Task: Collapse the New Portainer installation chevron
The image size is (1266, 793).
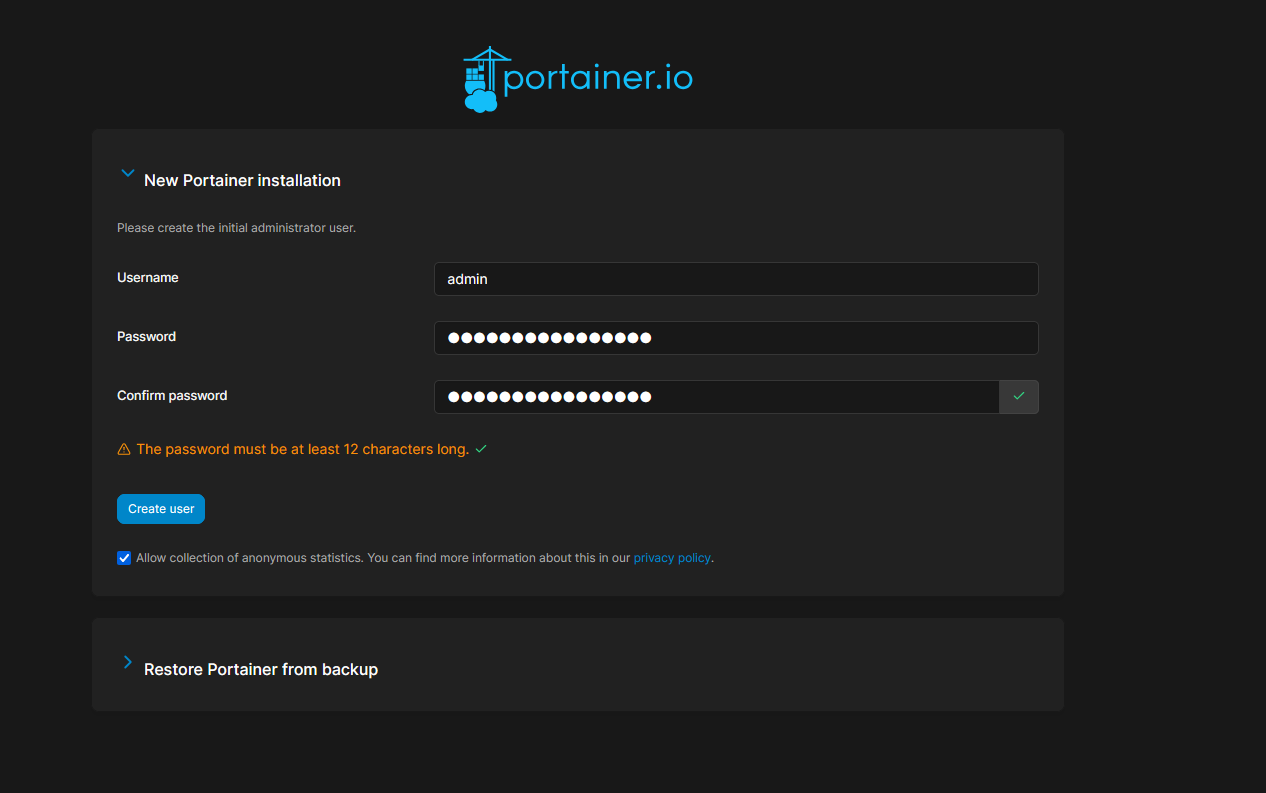Action: click(127, 173)
